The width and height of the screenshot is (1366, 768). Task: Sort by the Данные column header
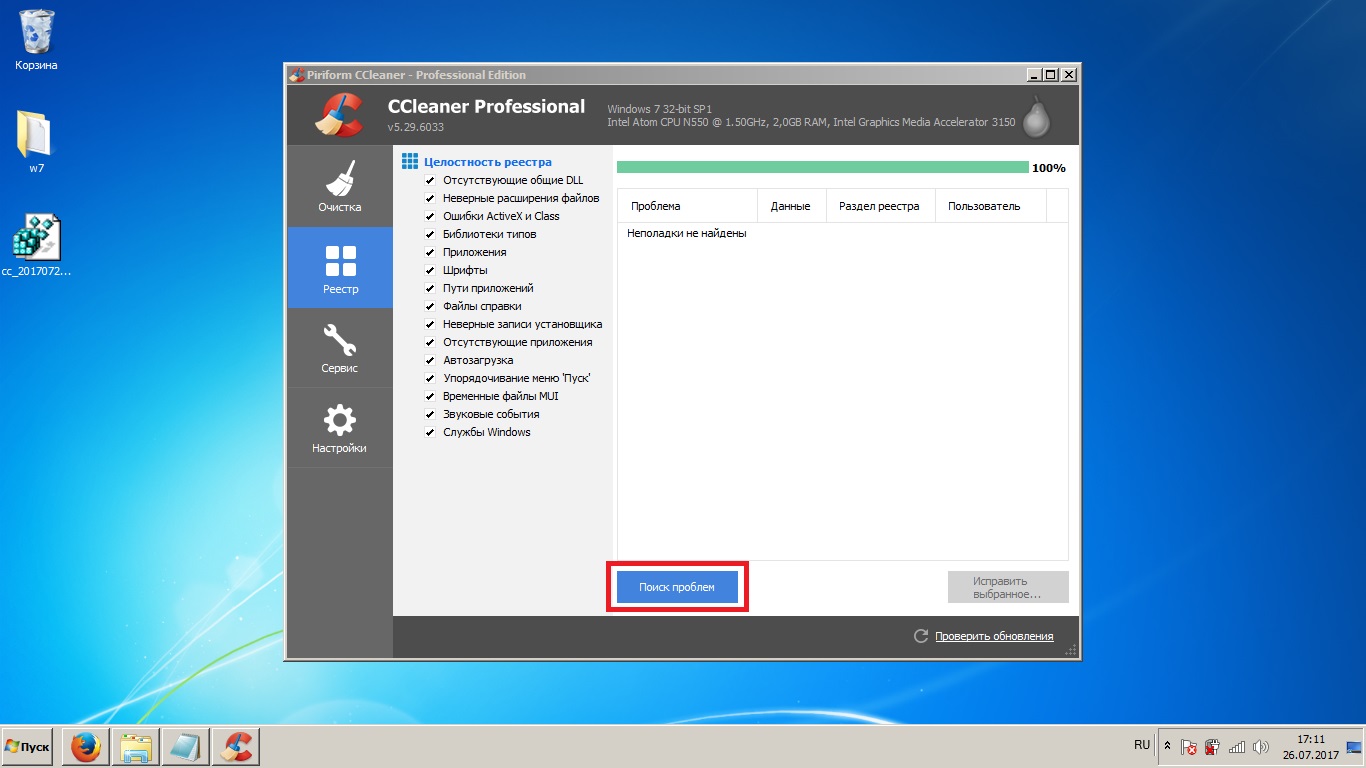click(x=791, y=206)
